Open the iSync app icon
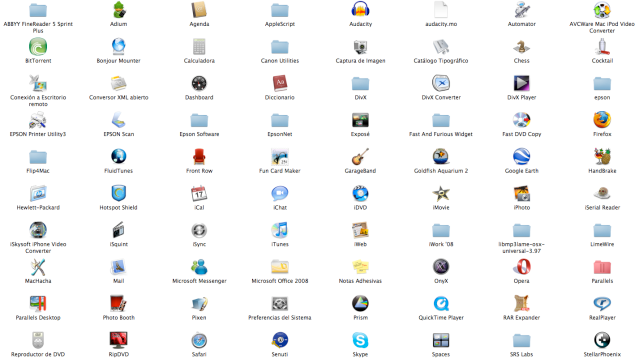This screenshot has height=363, width=639. pos(199,230)
